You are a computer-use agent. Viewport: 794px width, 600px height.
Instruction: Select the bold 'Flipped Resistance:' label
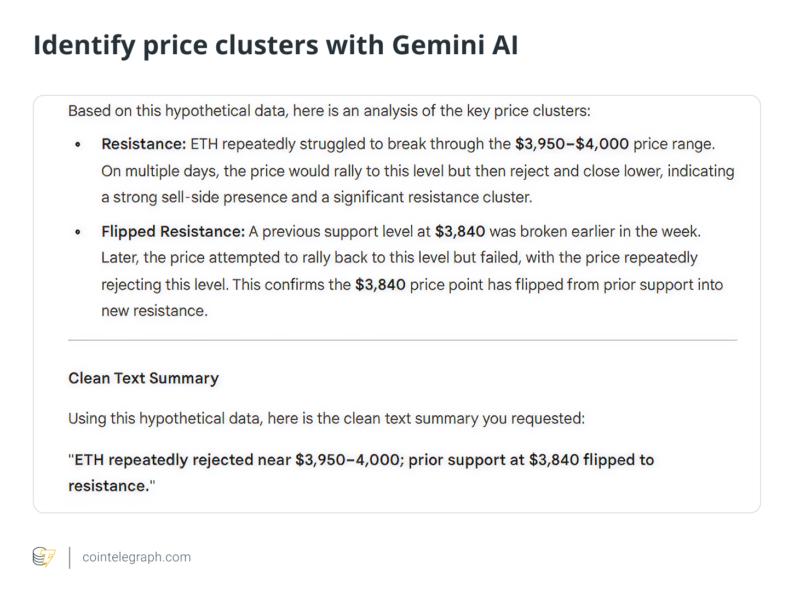coord(172,232)
